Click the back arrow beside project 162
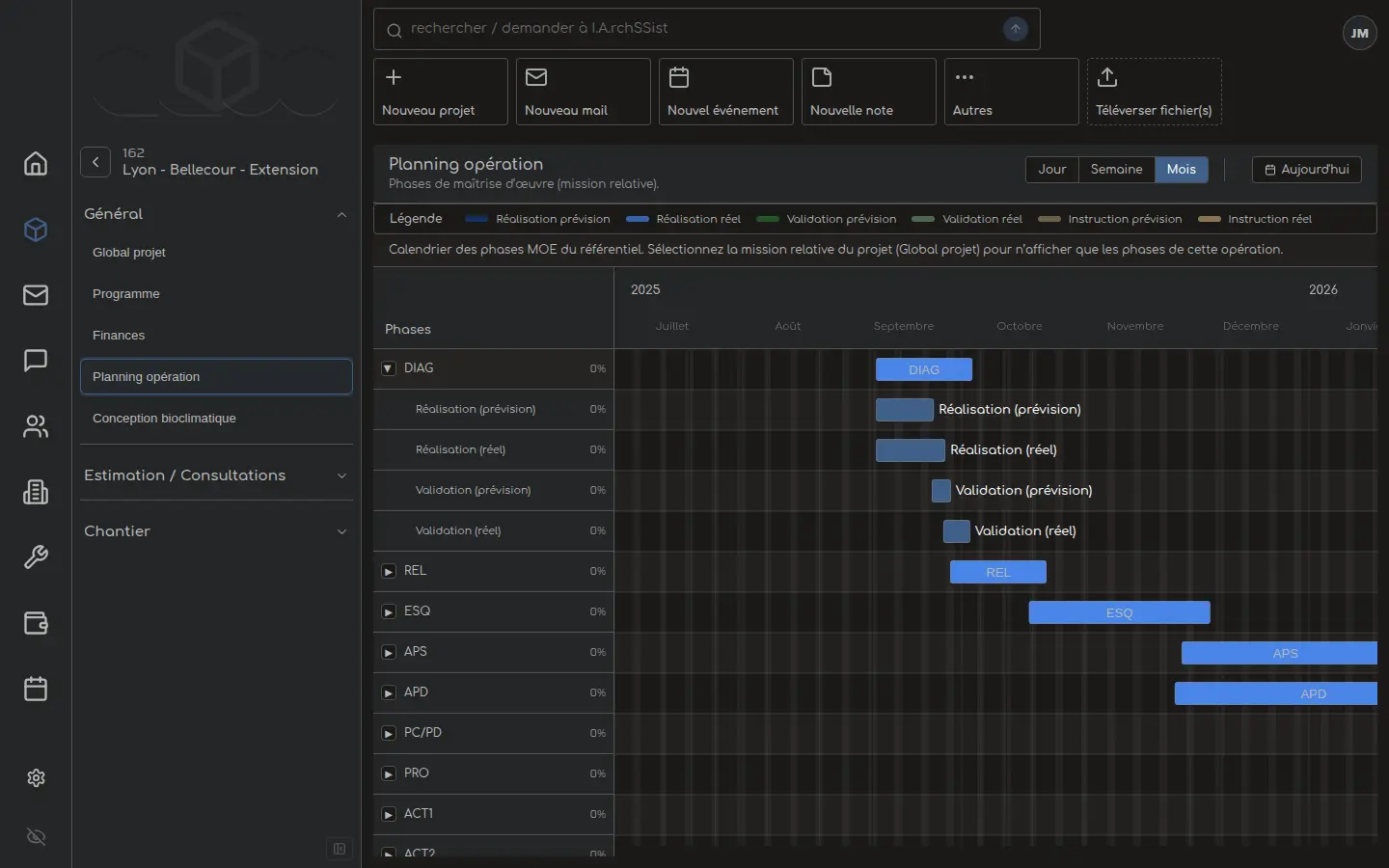The width and height of the screenshot is (1389, 868). pos(95,162)
